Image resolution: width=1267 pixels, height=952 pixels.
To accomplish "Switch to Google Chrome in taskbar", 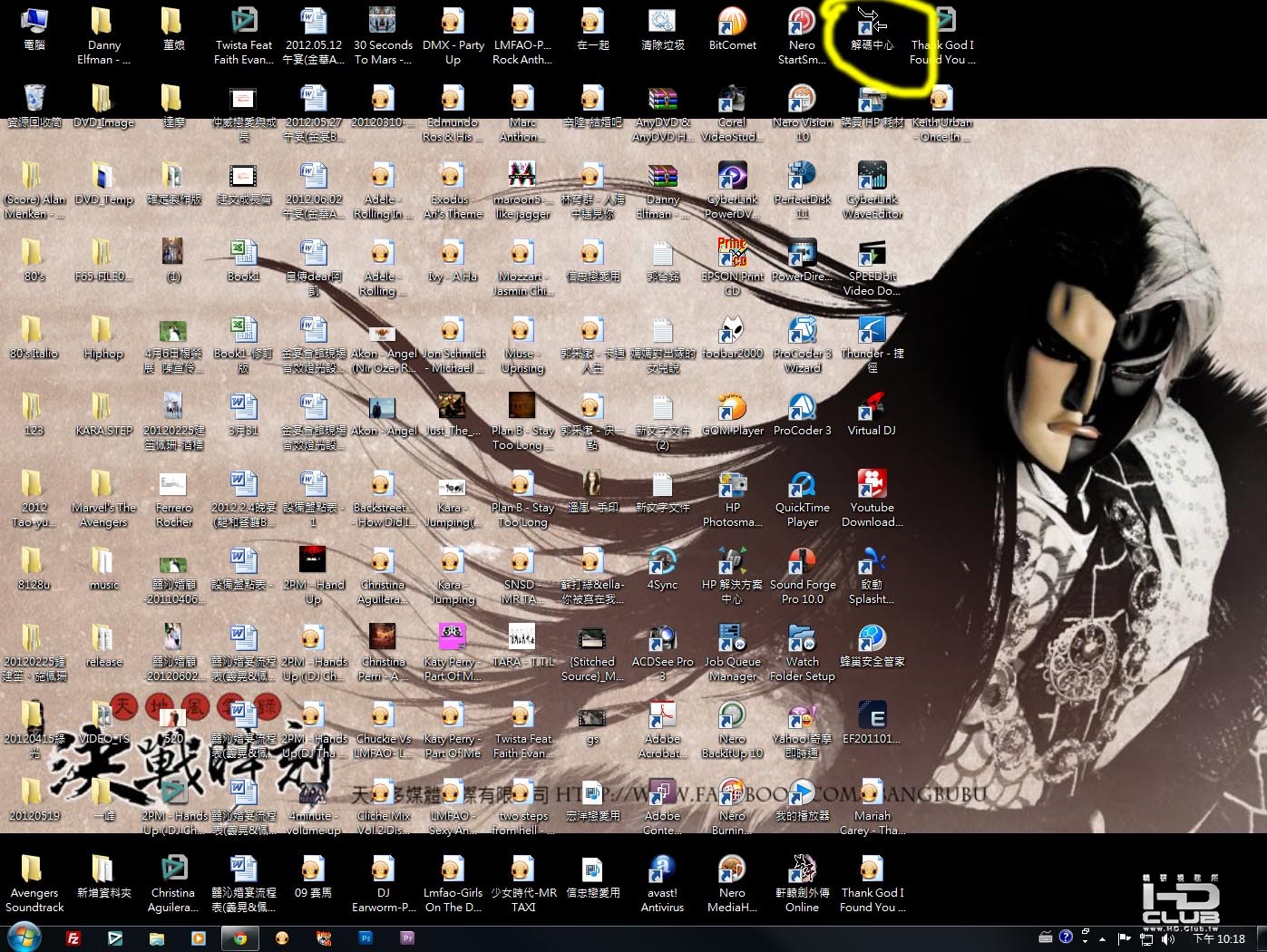I will [x=240, y=938].
